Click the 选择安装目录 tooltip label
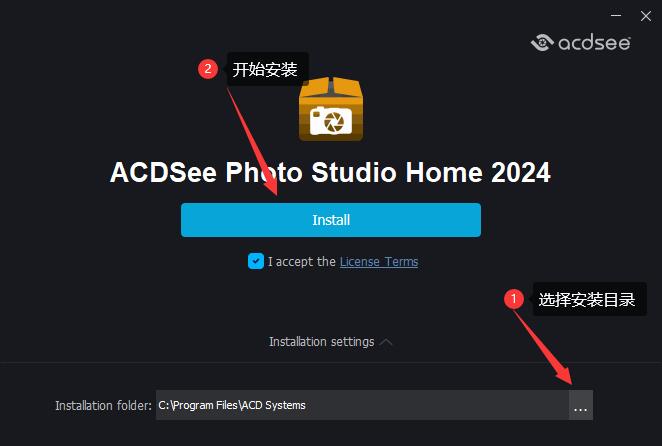Screen dimensions: 662x446 tap(587, 299)
